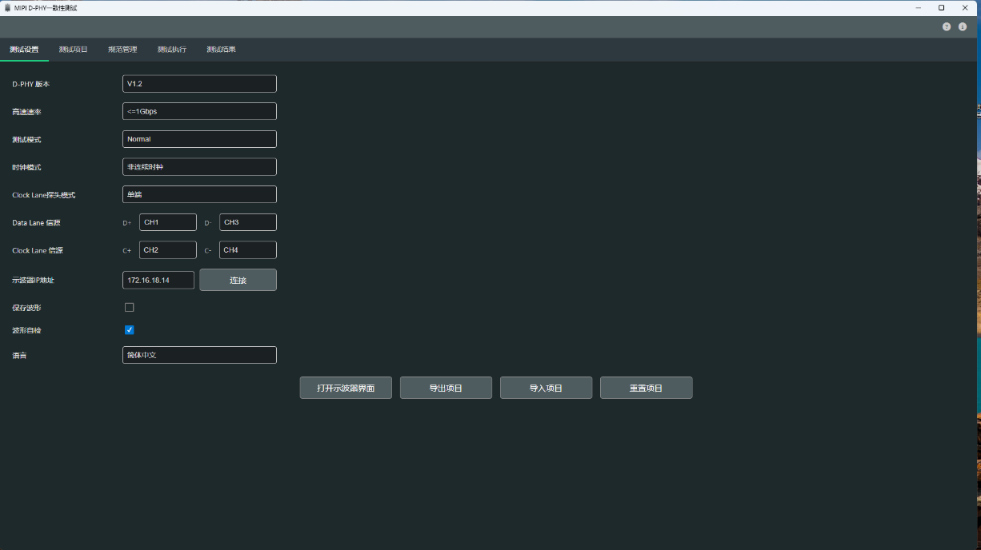Expand the 语言 dropdown showing 简体中文
The width and height of the screenshot is (981, 550).
click(x=199, y=355)
